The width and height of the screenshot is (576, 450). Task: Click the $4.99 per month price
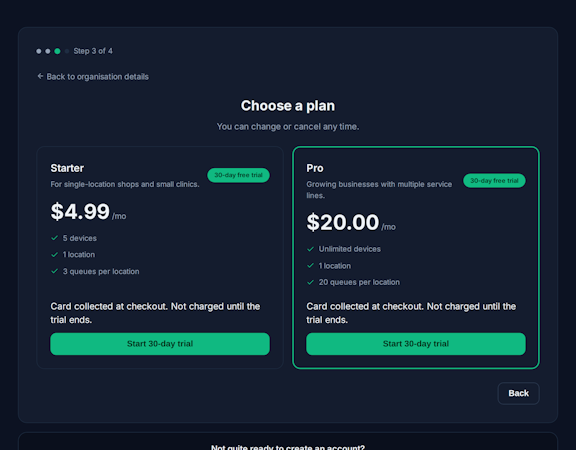(x=88, y=212)
